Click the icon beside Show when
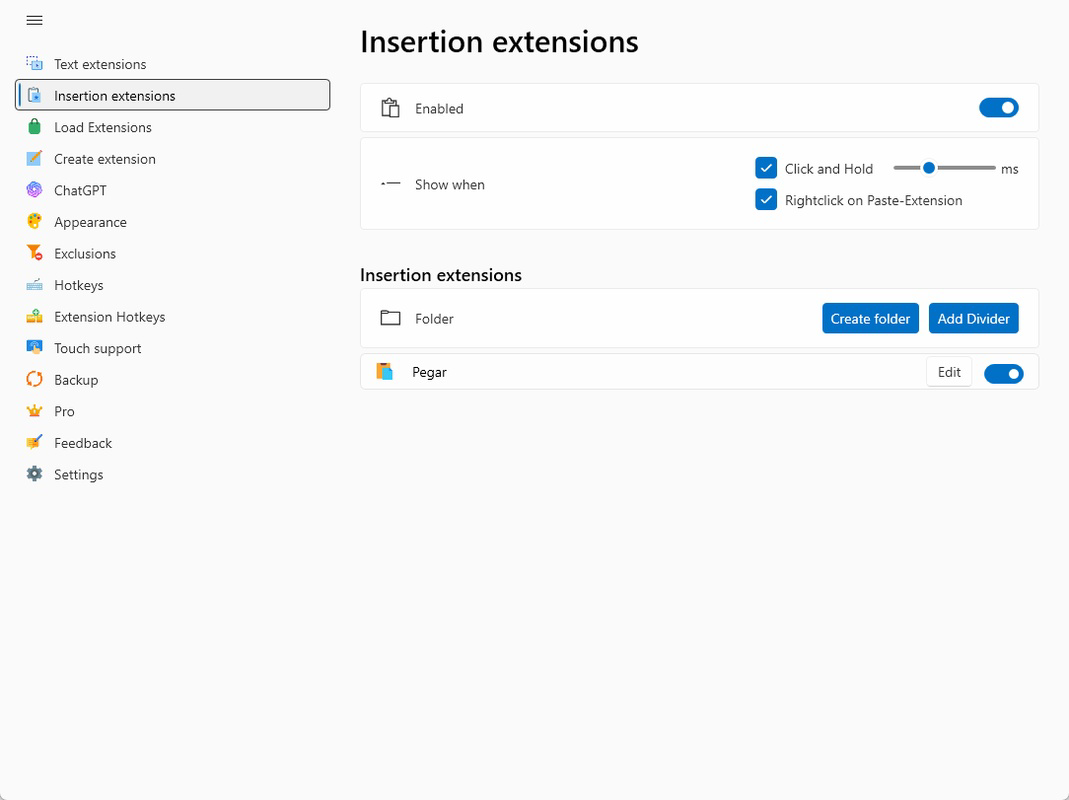The image size is (1069, 800). [390, 183]
